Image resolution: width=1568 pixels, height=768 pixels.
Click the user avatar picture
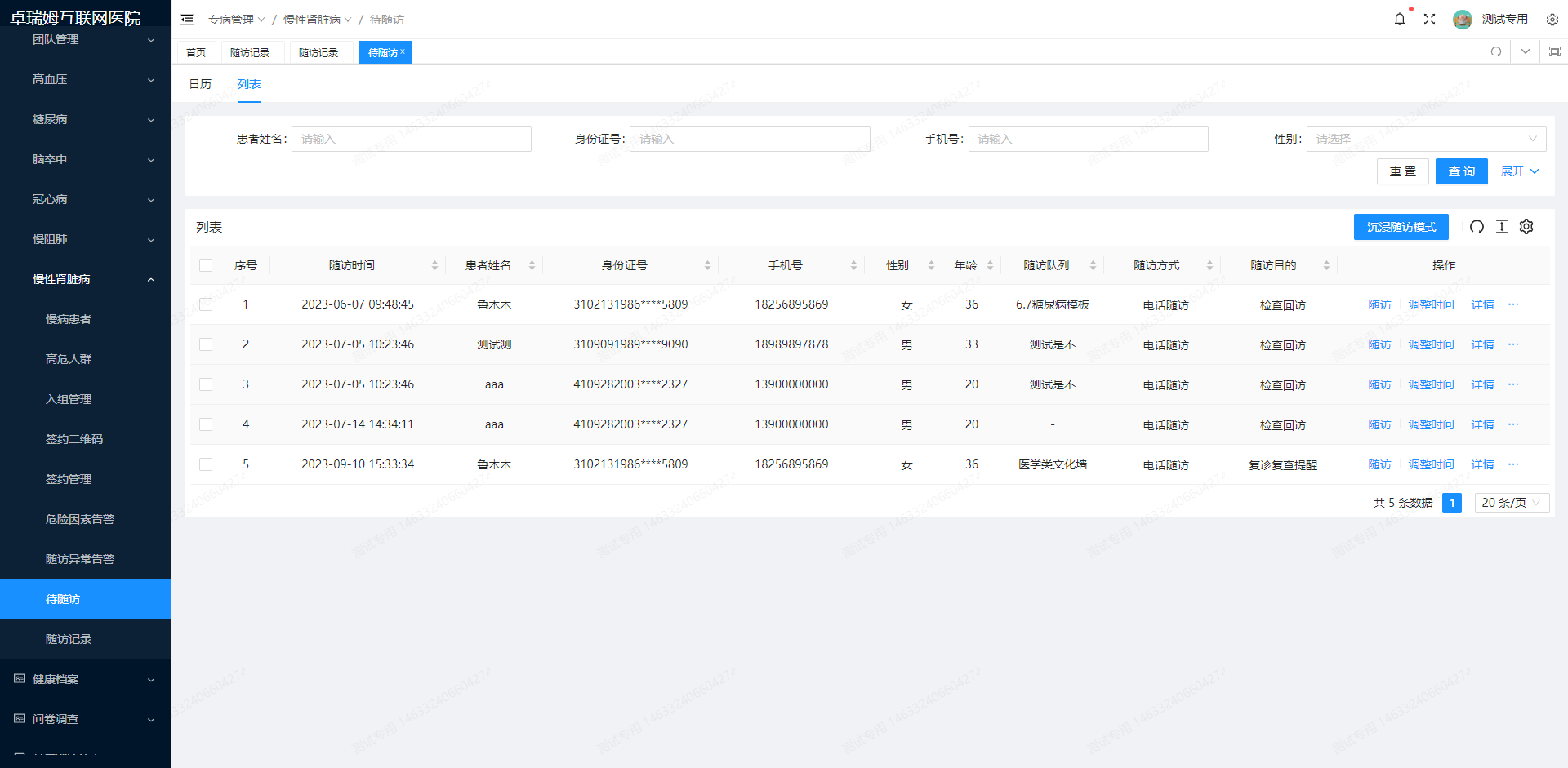tap(1462, 19)
